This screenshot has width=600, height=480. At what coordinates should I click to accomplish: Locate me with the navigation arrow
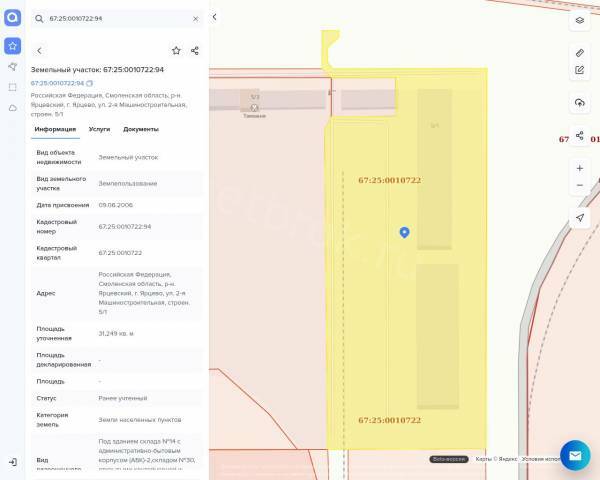pos(580,218)
